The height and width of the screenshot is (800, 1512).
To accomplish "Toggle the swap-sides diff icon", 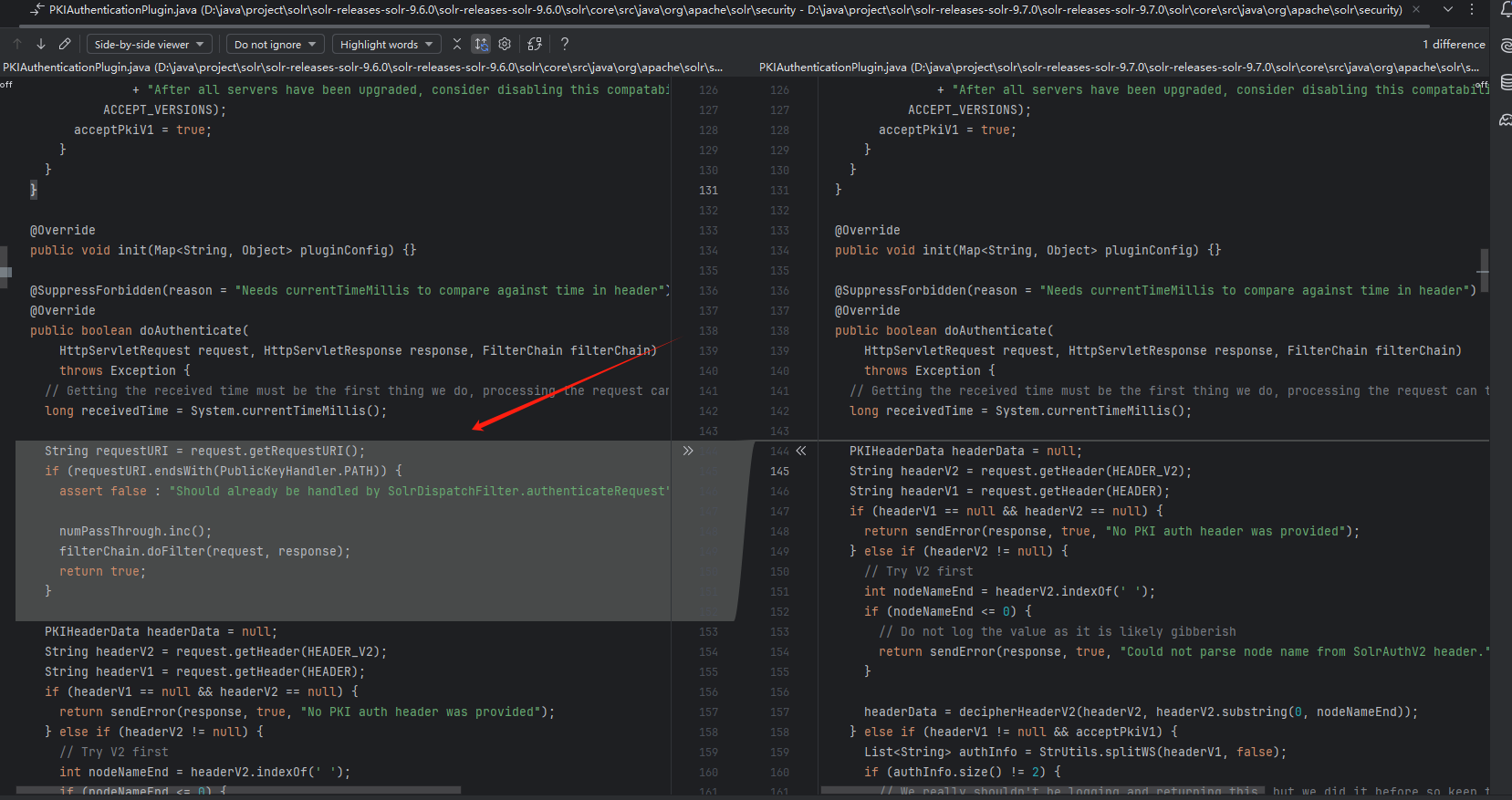I will [x=535, y=44].
